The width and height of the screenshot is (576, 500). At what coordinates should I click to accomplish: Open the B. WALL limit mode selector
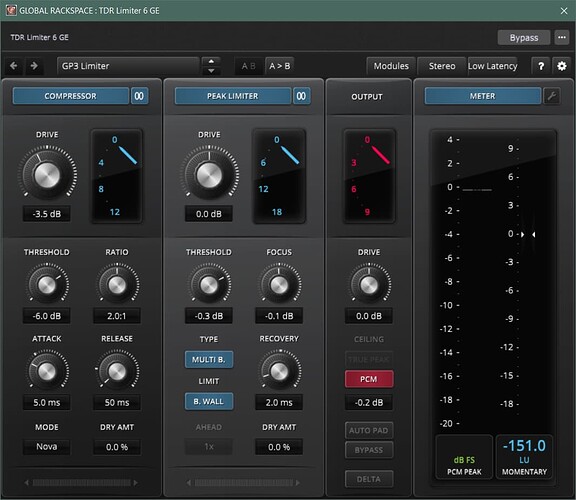click(209, 402)
